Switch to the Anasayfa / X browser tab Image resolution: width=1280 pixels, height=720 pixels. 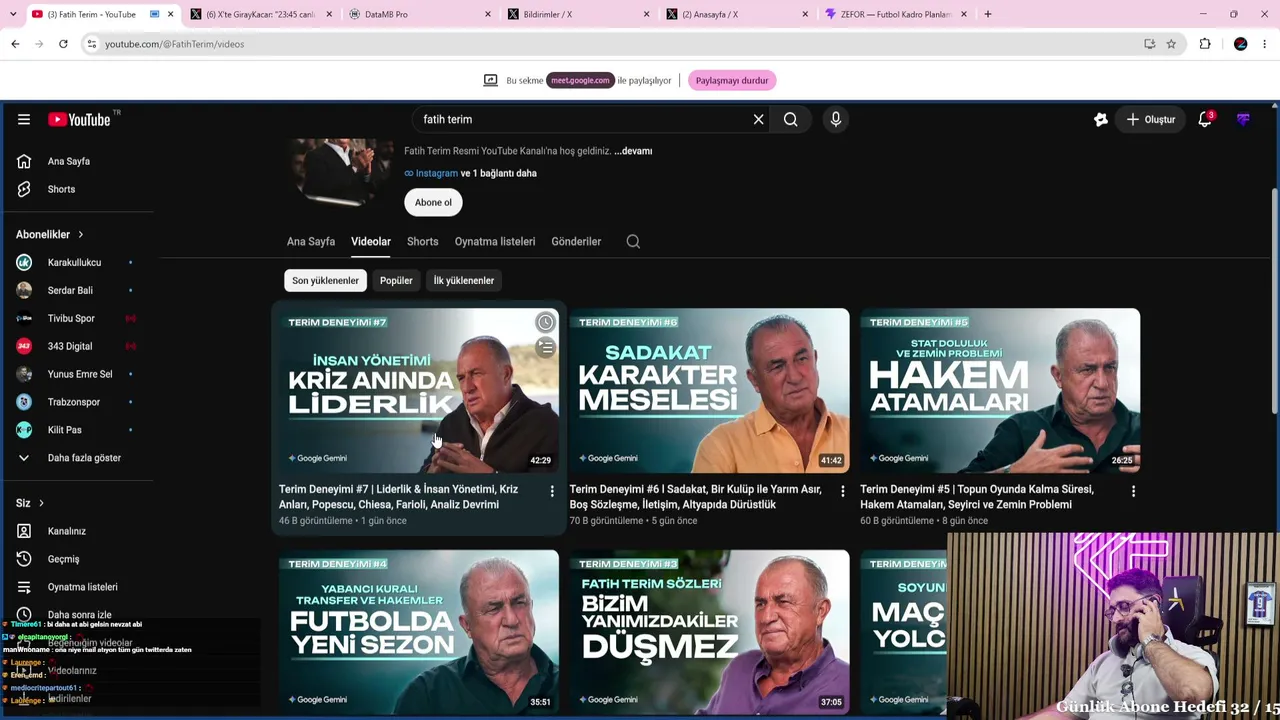[x=738, y=14]
